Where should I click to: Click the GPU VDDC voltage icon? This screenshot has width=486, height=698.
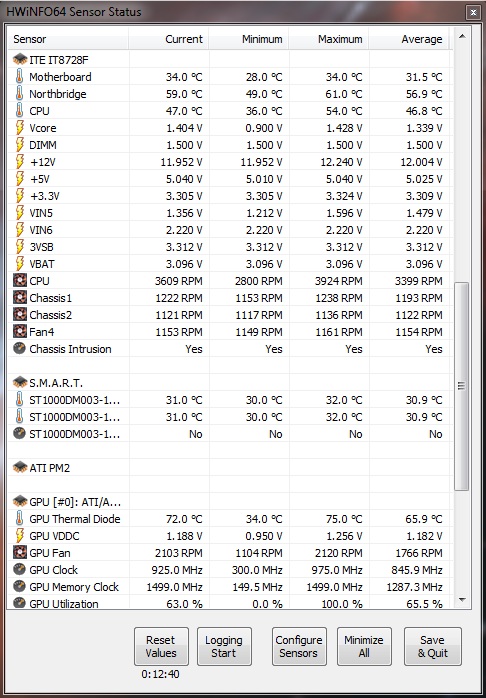pyautogui.click(x=20, y=536)
